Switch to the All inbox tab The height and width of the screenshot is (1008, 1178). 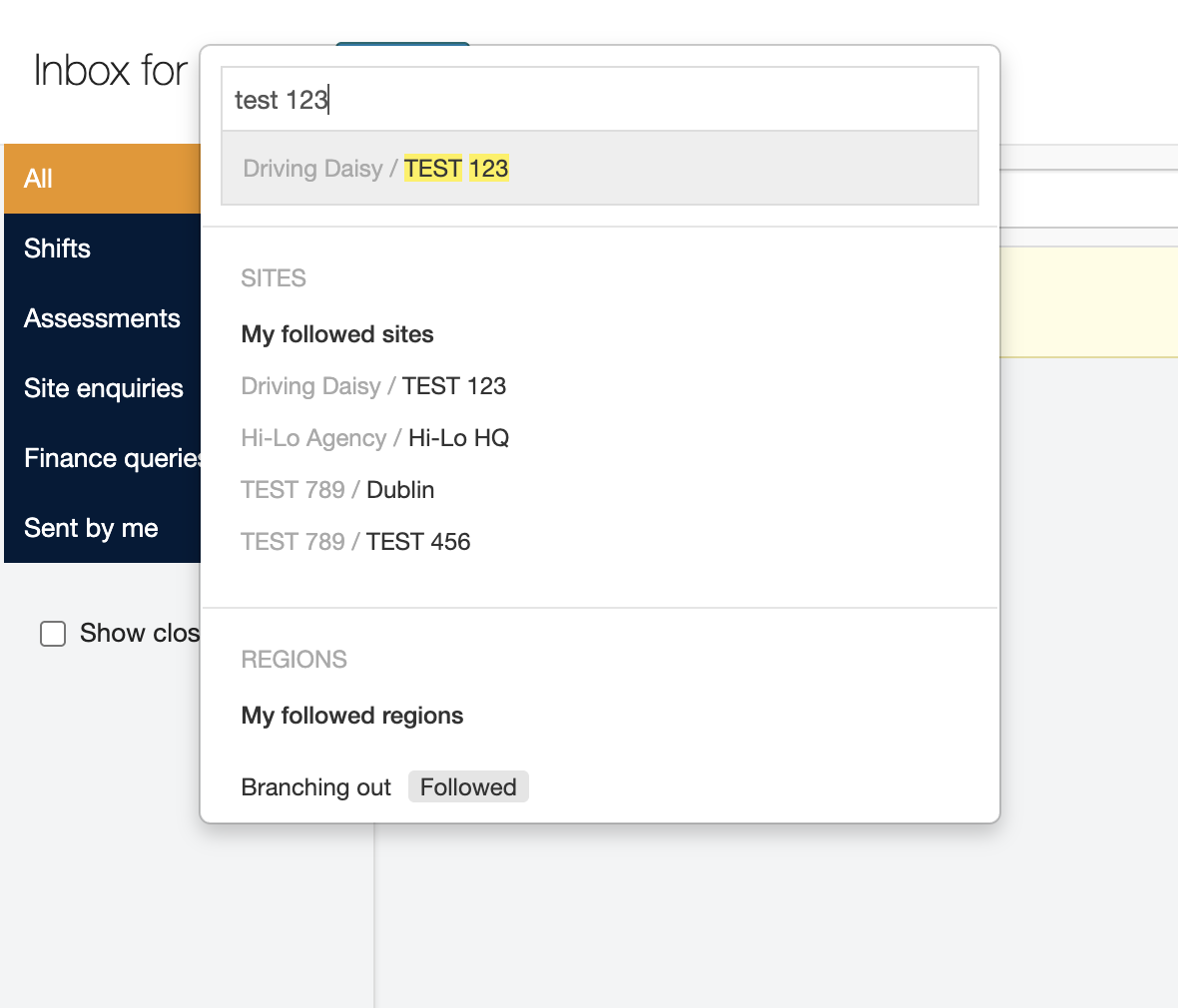pos(102,179)
